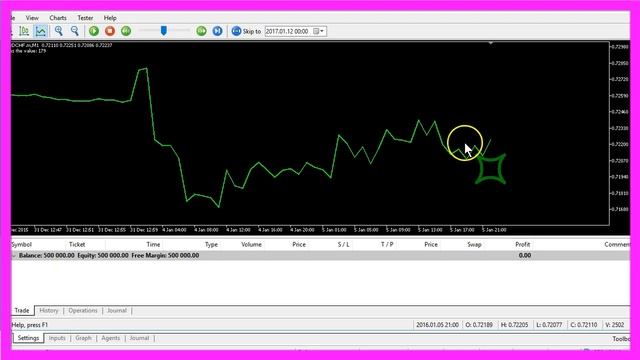This screenshot has width=640, height=360.
Task: Click the green slow-down button left of speed slider
Action: 126,31
